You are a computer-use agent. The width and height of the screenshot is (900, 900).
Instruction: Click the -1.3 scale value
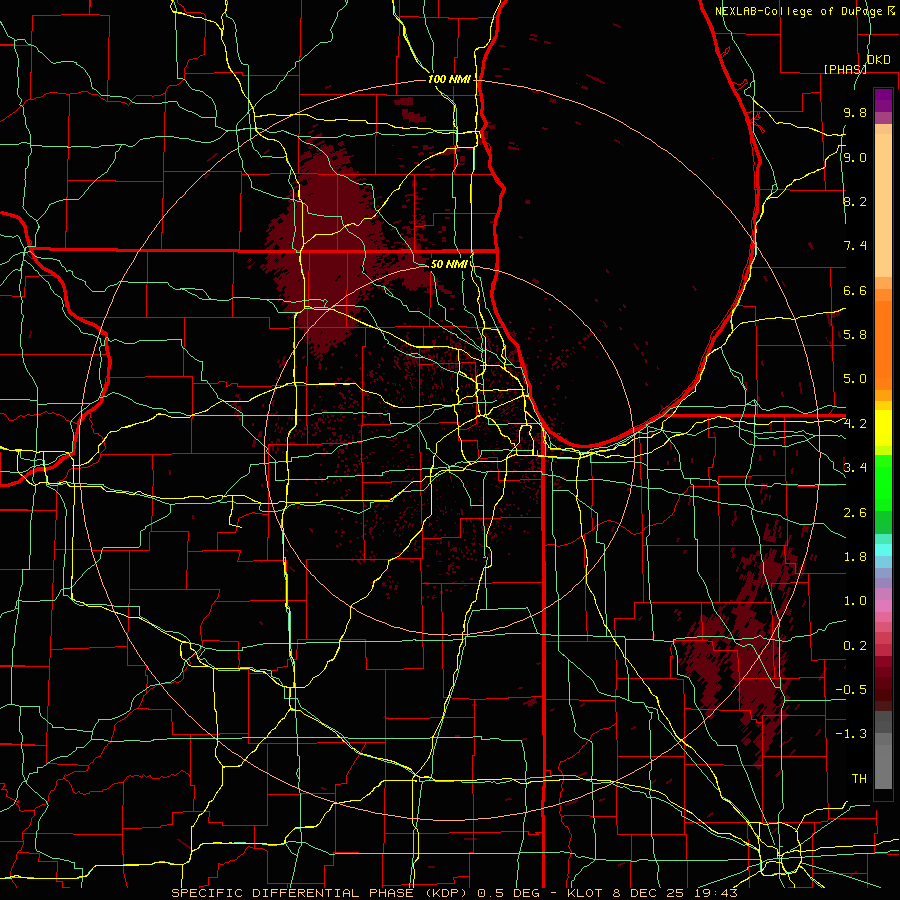851,734
